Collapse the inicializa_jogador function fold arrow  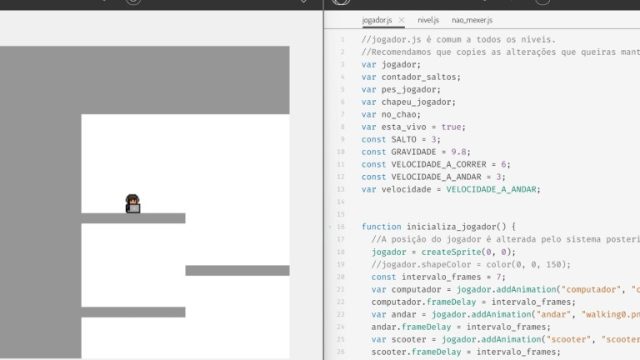click(x=330, y=227)
